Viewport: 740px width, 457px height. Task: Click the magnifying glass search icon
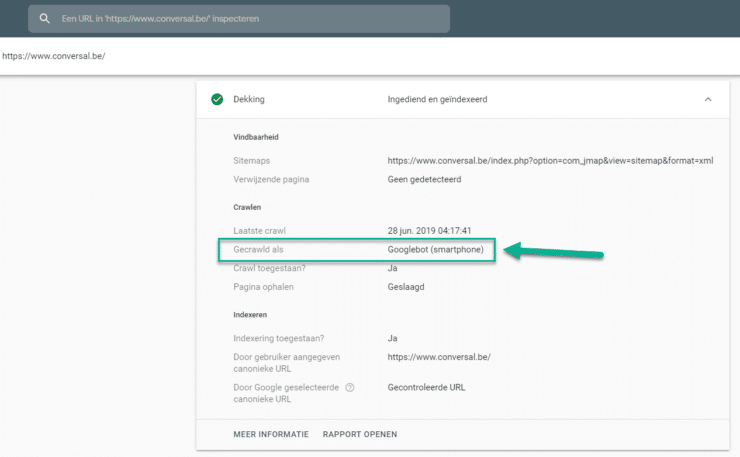[45, 19]
